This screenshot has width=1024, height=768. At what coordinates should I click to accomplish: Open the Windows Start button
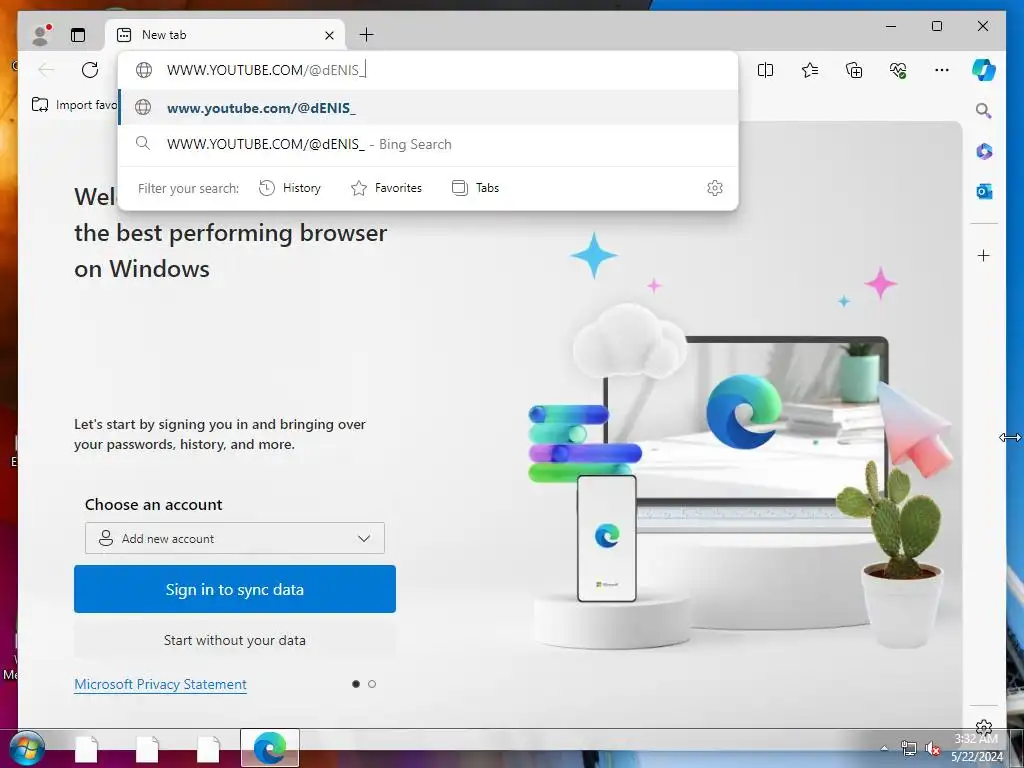tap(27, 748)
